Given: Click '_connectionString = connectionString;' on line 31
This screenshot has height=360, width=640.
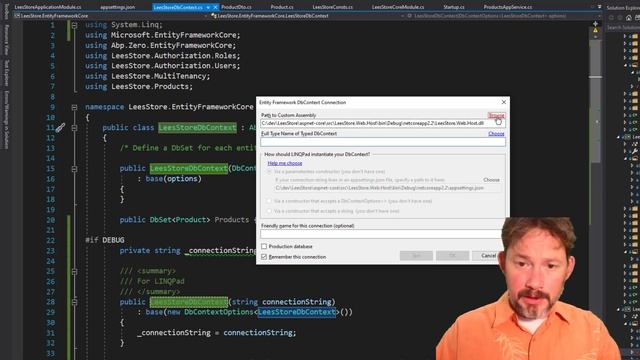Looking at the screenshot, I should click(x=217, y=333).
